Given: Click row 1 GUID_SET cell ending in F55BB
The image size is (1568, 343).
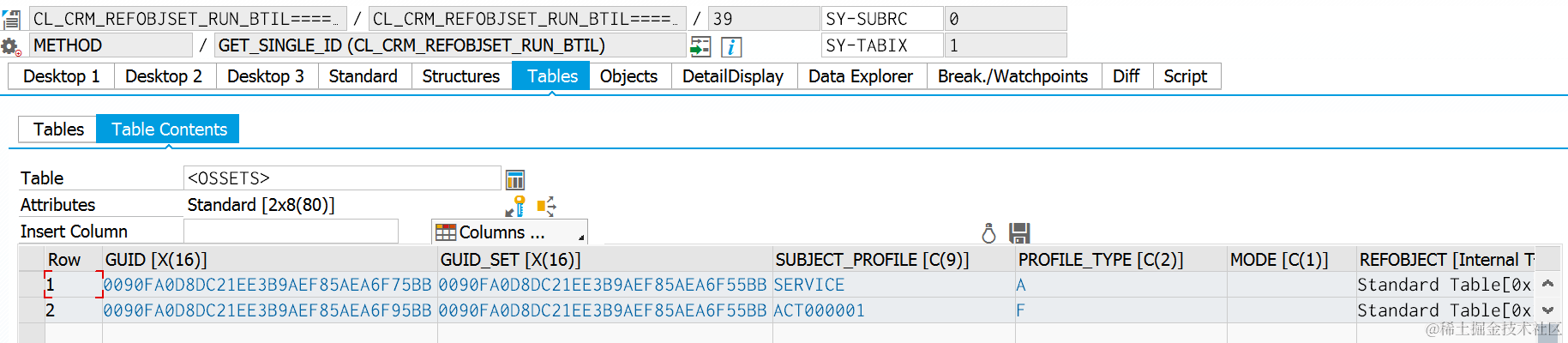Looking at the screenshot, I should click(x=604, y=285).
